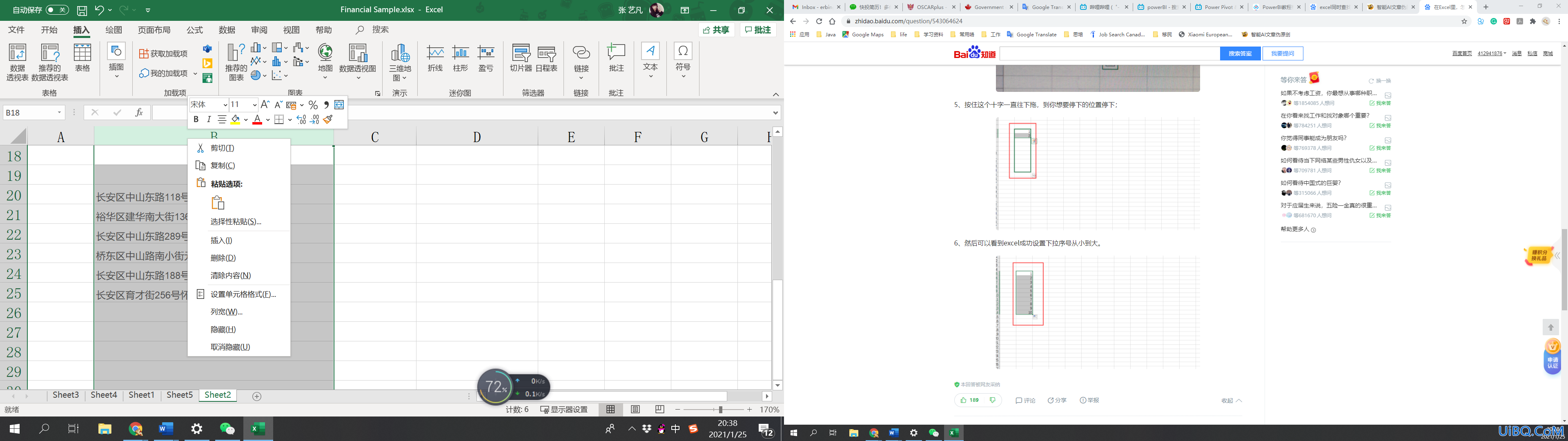
Task: Choose 选择性粘贴(S)... in context menu
Action: click(x=238, y=222)
